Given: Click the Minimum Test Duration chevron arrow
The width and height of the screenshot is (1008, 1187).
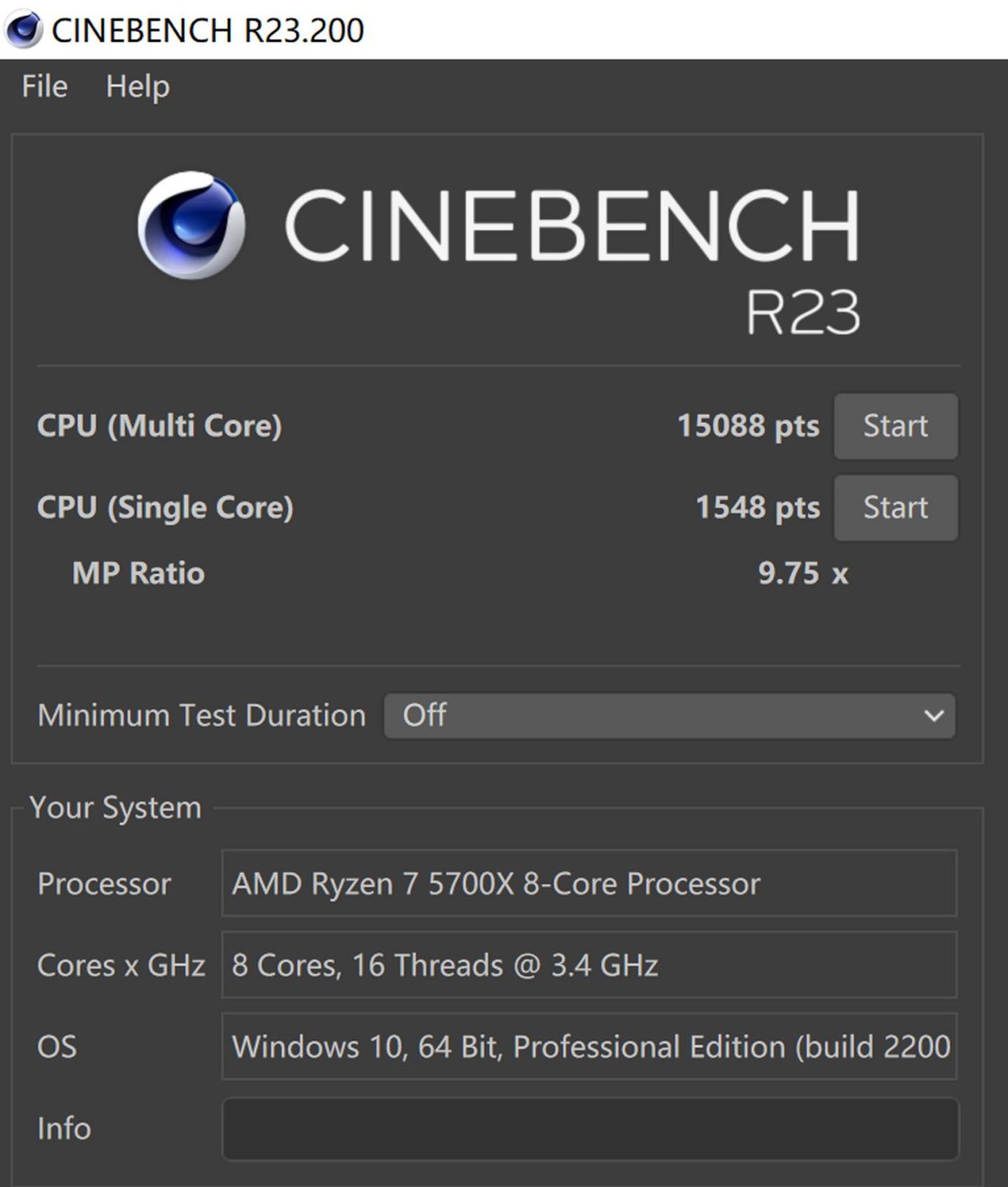Looking at the screenshot, I should click(935, 717).
